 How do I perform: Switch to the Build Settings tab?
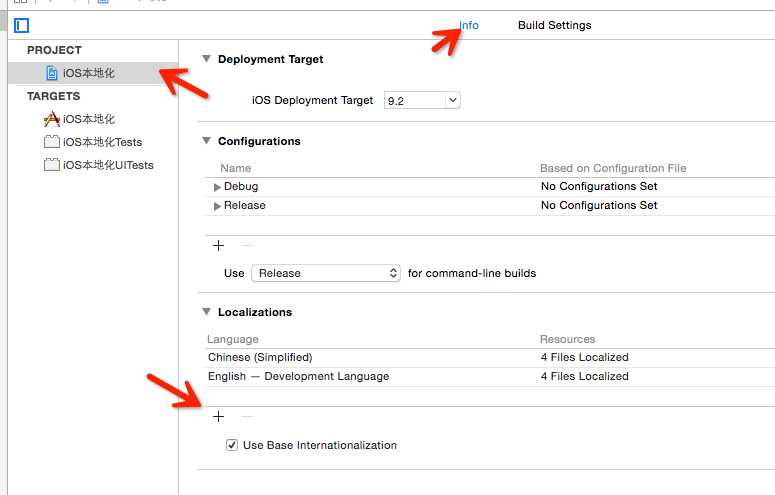[x=555, y=25]
